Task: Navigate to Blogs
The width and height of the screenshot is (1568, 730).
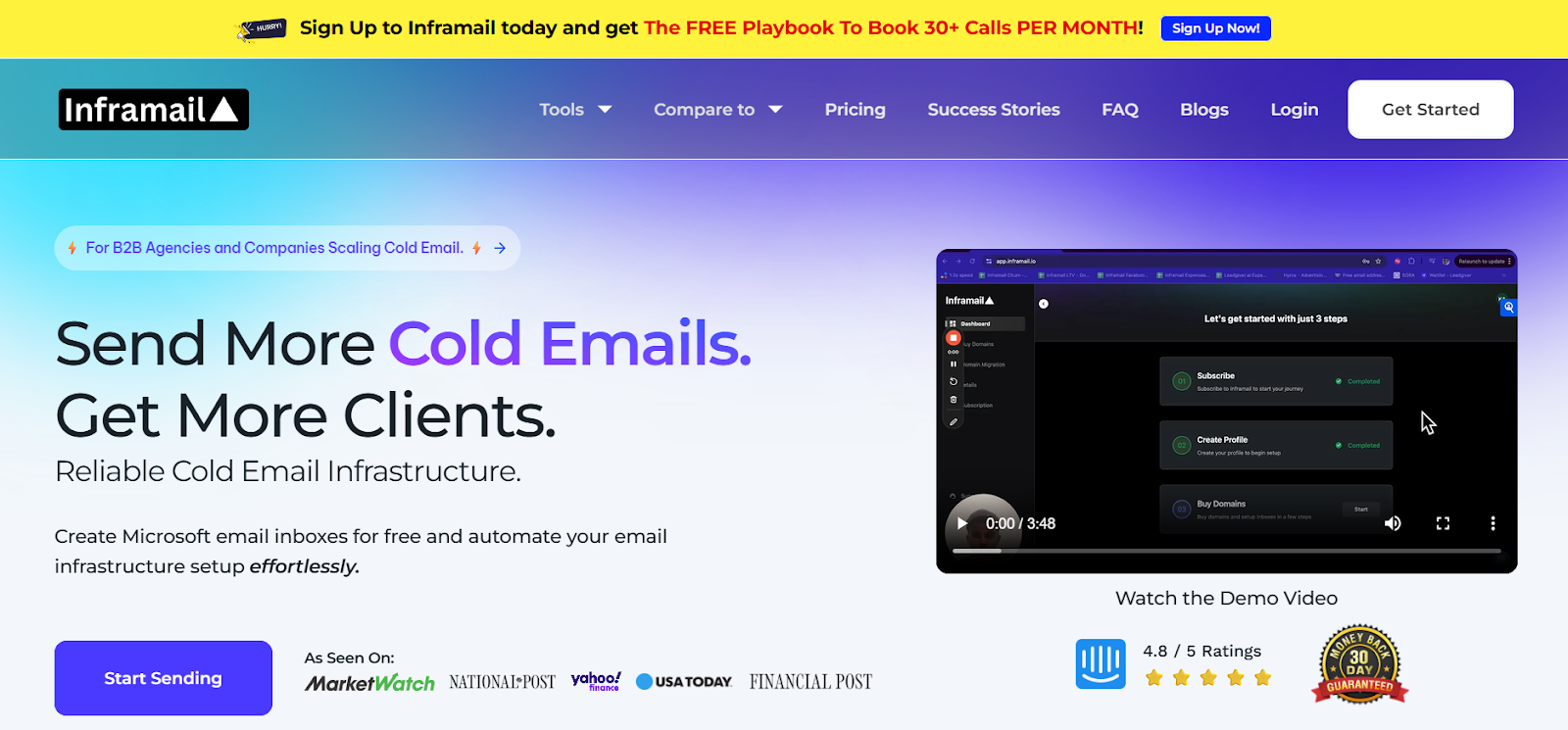Action: tap(1204, 110)
